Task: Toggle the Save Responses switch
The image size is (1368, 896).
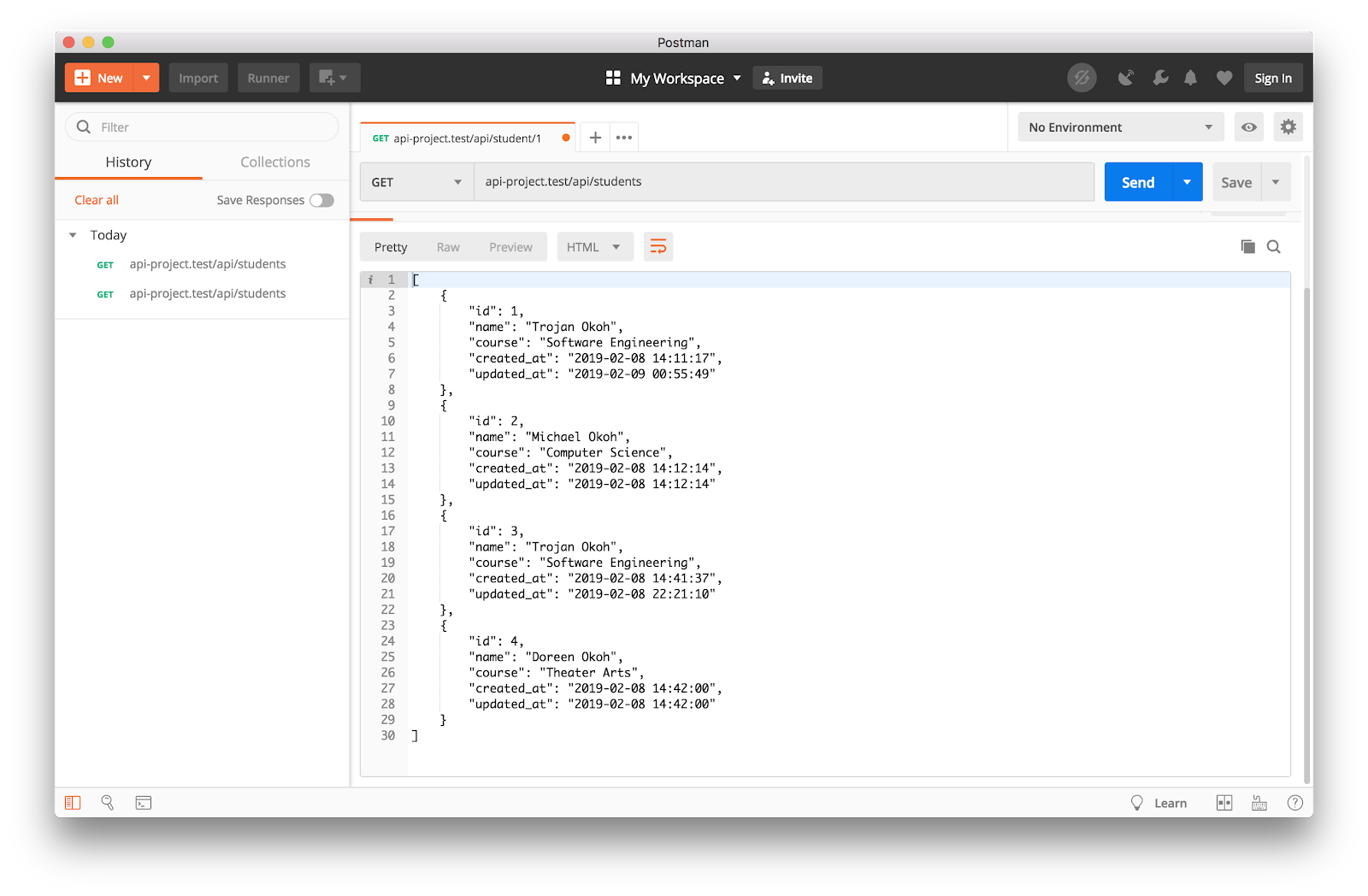Action: pos(321,200)
